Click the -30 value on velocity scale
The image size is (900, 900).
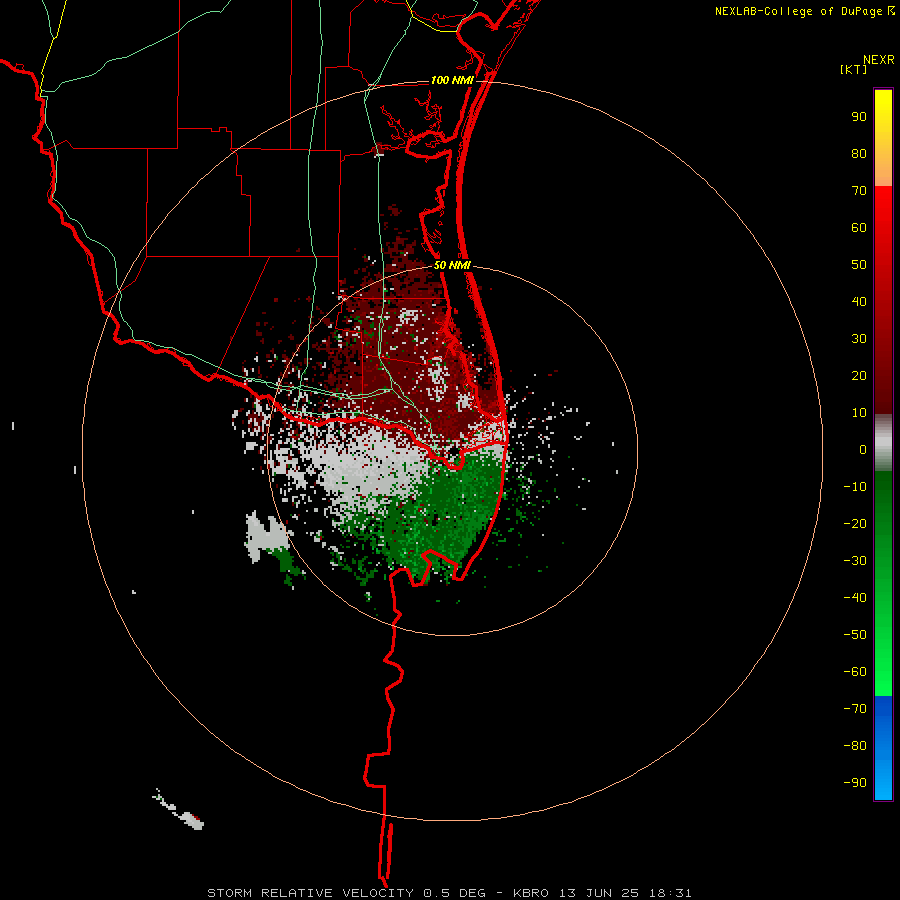(x=855, y=561)
